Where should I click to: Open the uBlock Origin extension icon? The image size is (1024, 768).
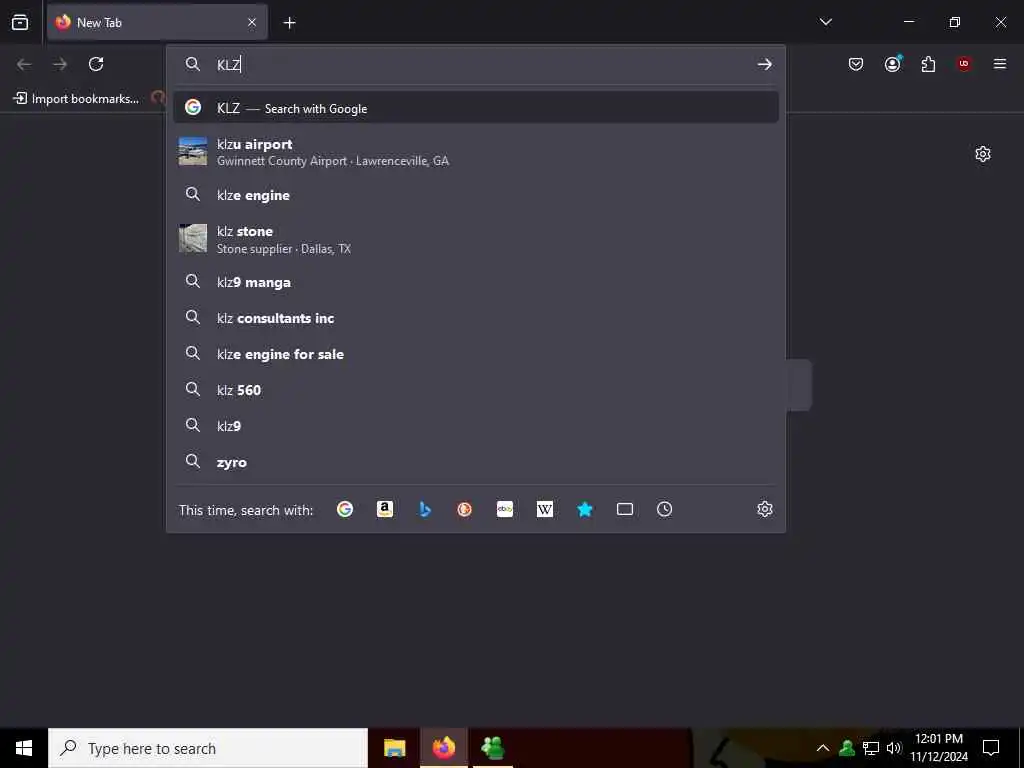(964, 64)
